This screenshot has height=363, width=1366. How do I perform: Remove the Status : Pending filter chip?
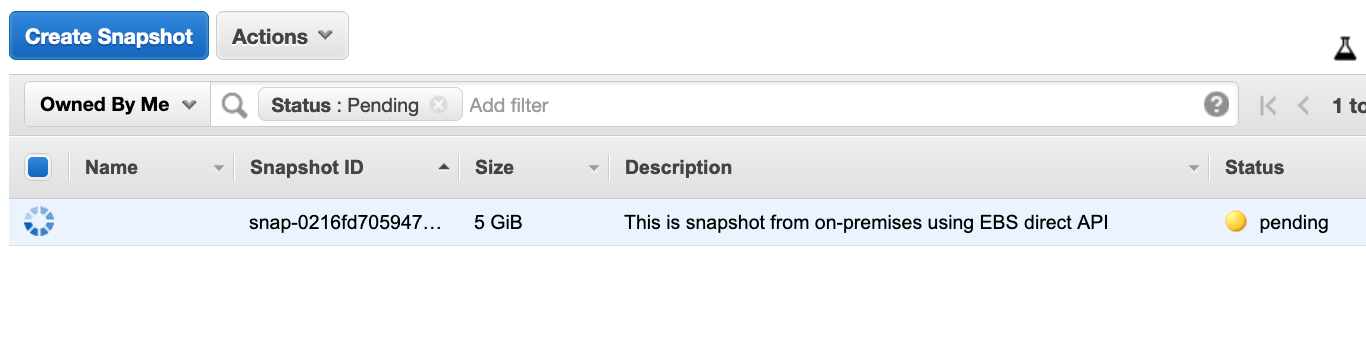coord(438,105)
